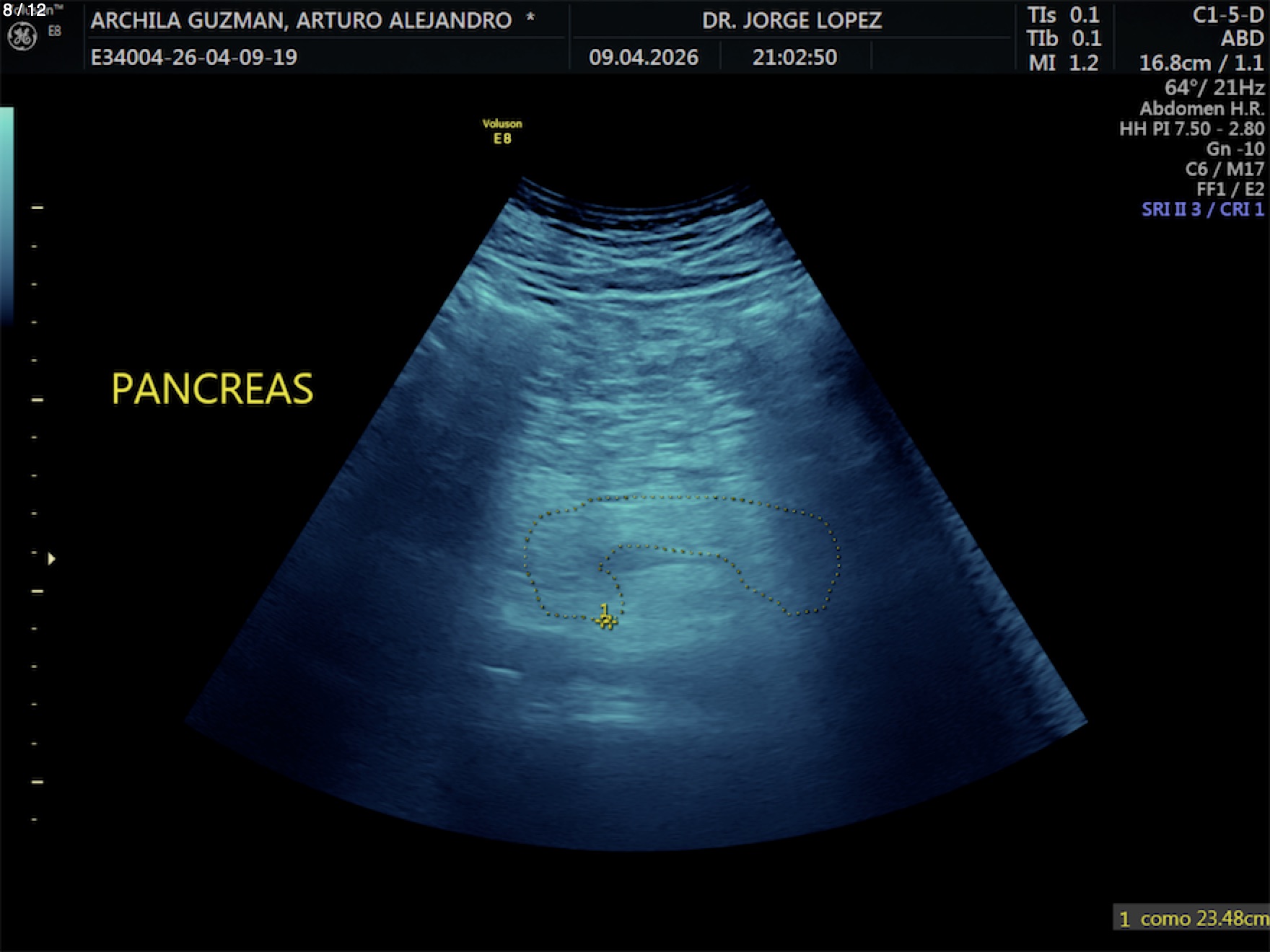Click the measurement result 23.48cm box

[1193, 918]
